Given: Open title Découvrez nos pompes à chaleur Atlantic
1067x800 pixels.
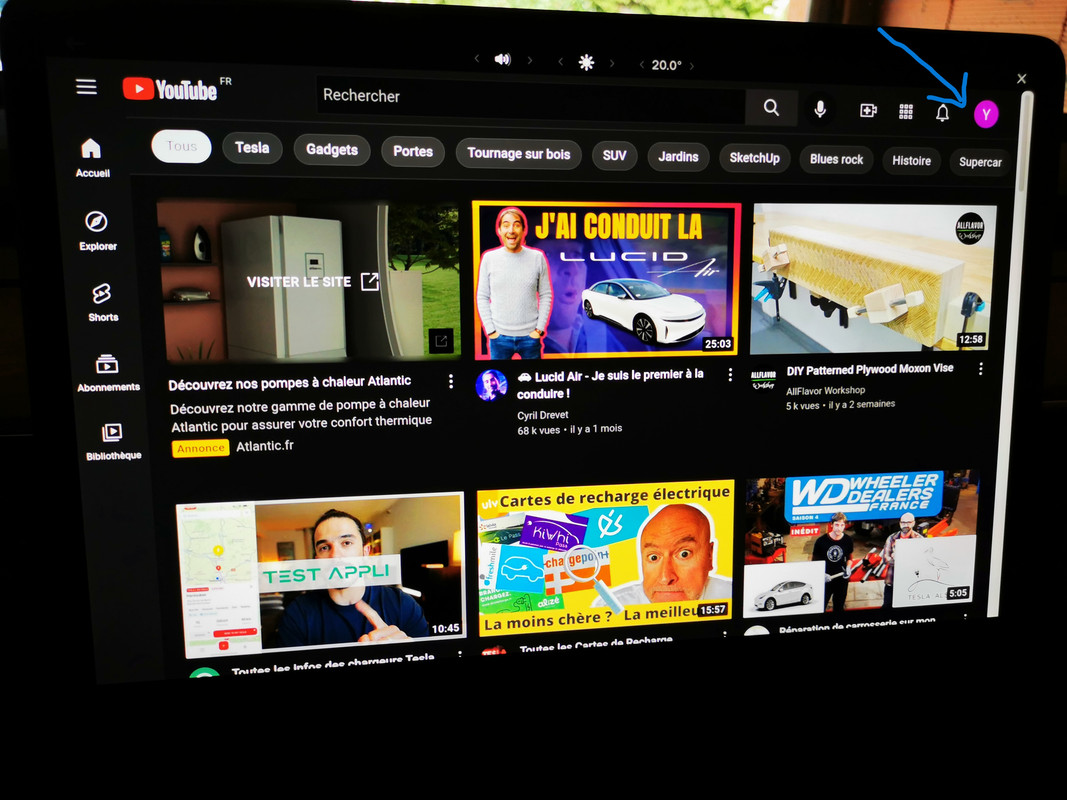Looking at the screenshot, I should pyautogui.click(x=290, y=383).
